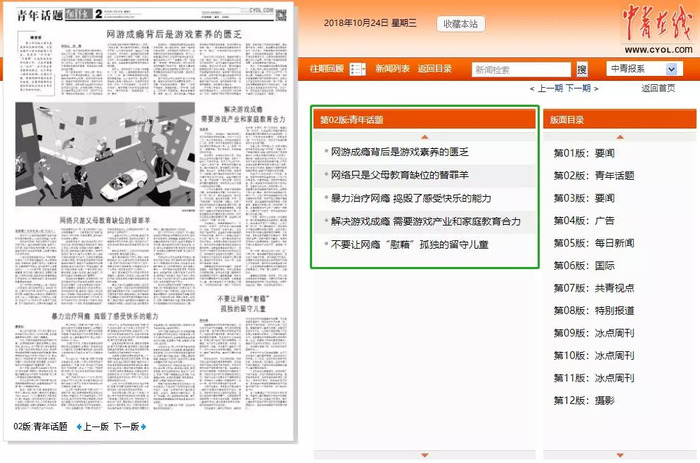Viewport: 700px width, 463px height.
Task: Select 第08版：特别报道
Action: [594, 311]
